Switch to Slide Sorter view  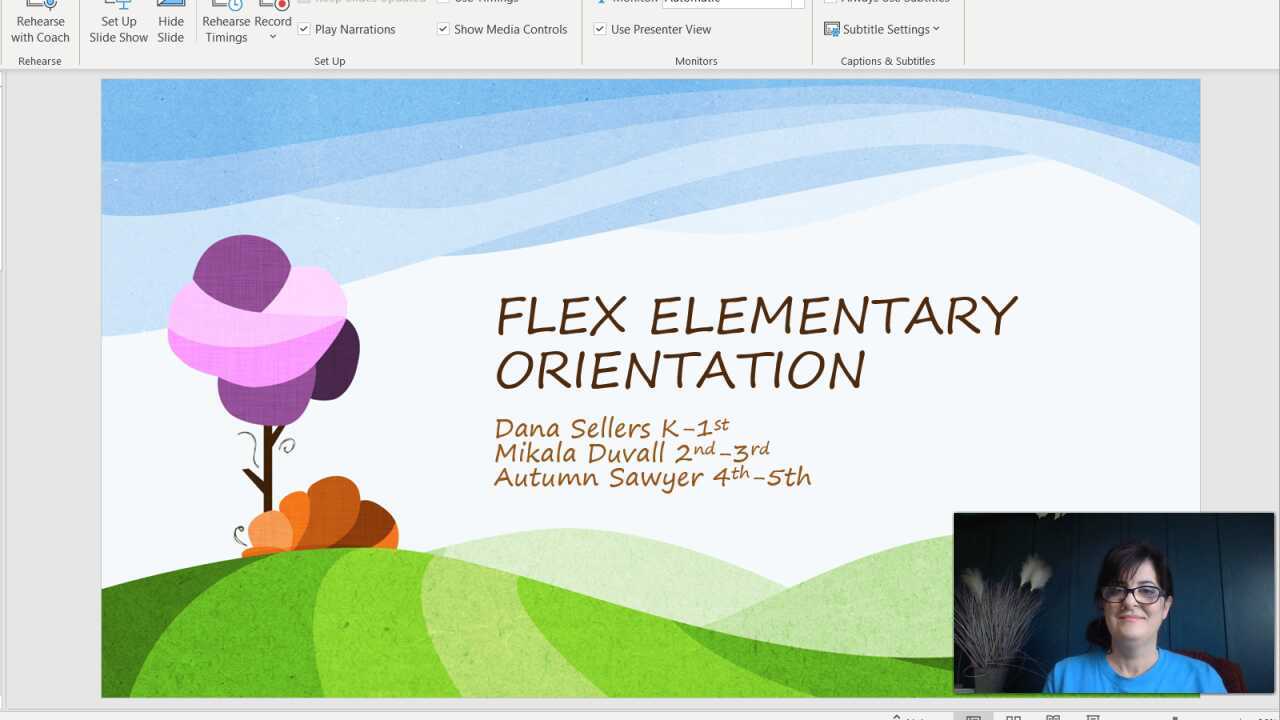pos(1013,716)
